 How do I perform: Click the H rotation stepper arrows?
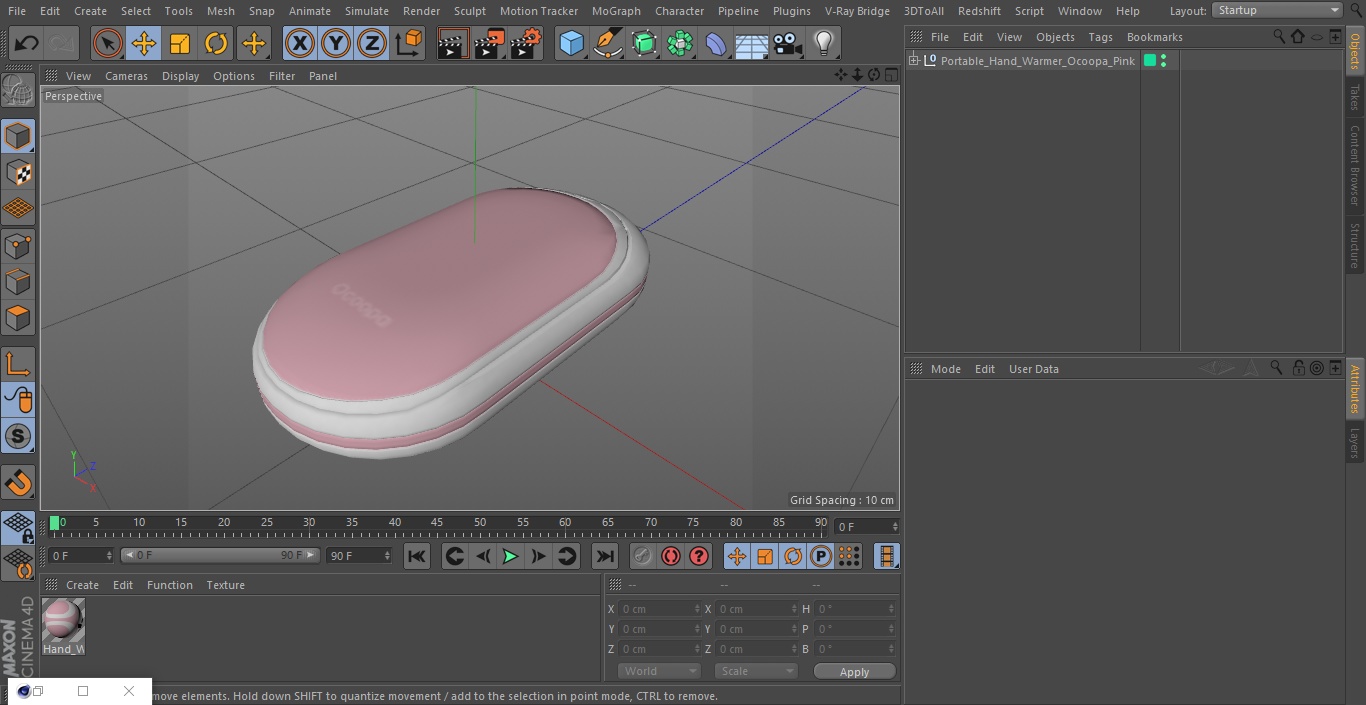(x=891, y=609)
